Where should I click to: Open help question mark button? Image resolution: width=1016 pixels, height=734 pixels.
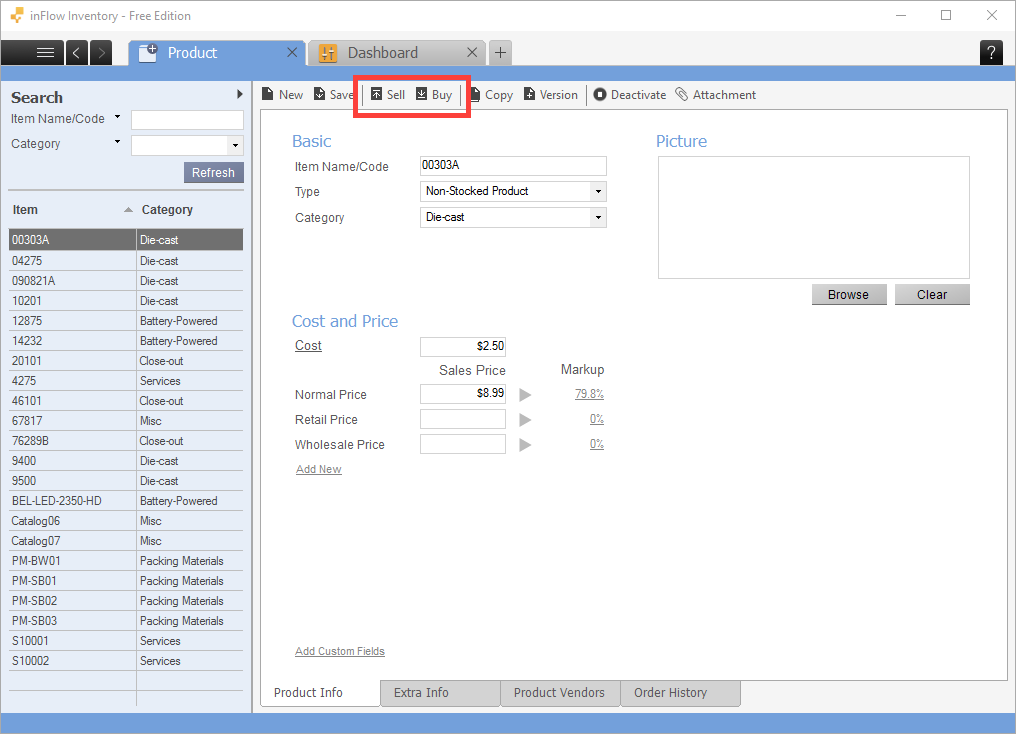click(991, 52)
